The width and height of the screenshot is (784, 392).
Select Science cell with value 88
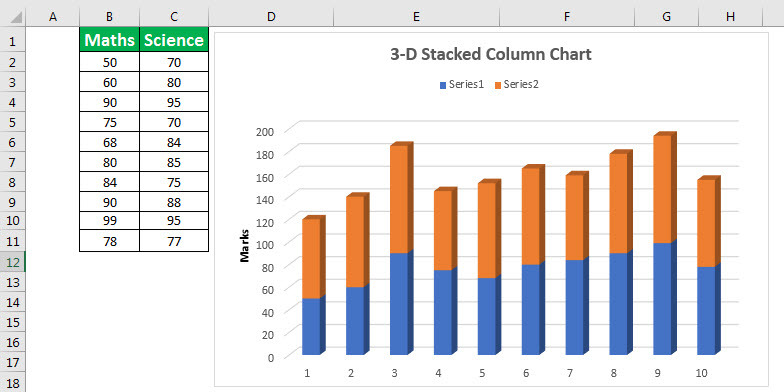pyautogui.click(x=174, y=202)
